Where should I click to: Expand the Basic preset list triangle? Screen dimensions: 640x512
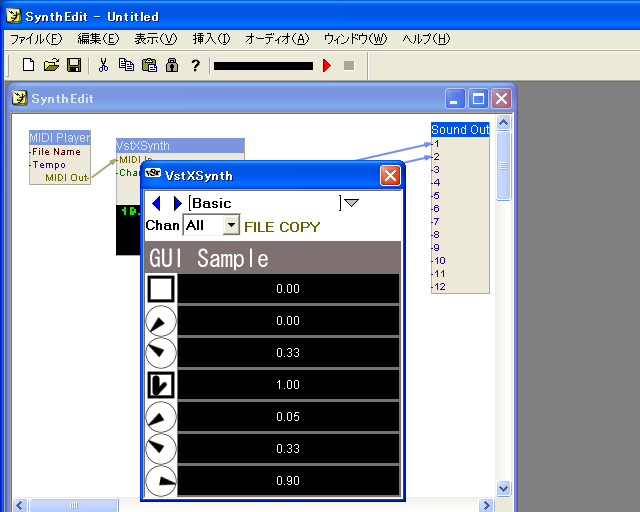pyautogui.click(x=351, y=203)
